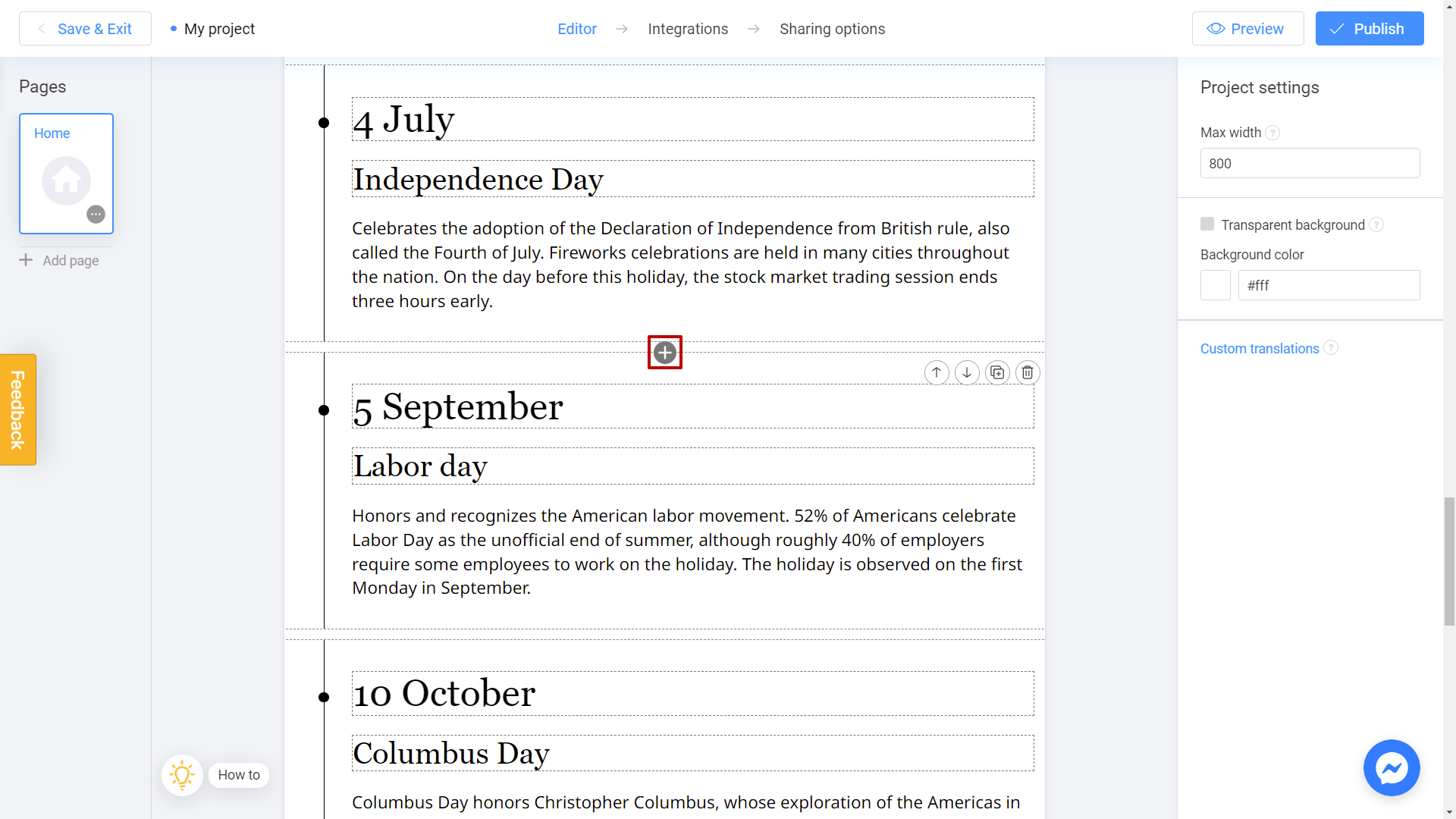The height and width of the screenshot is (819, 1456).
Task: Click the add block plus icon
Action: pyautogui.click(x=665, y=352)
